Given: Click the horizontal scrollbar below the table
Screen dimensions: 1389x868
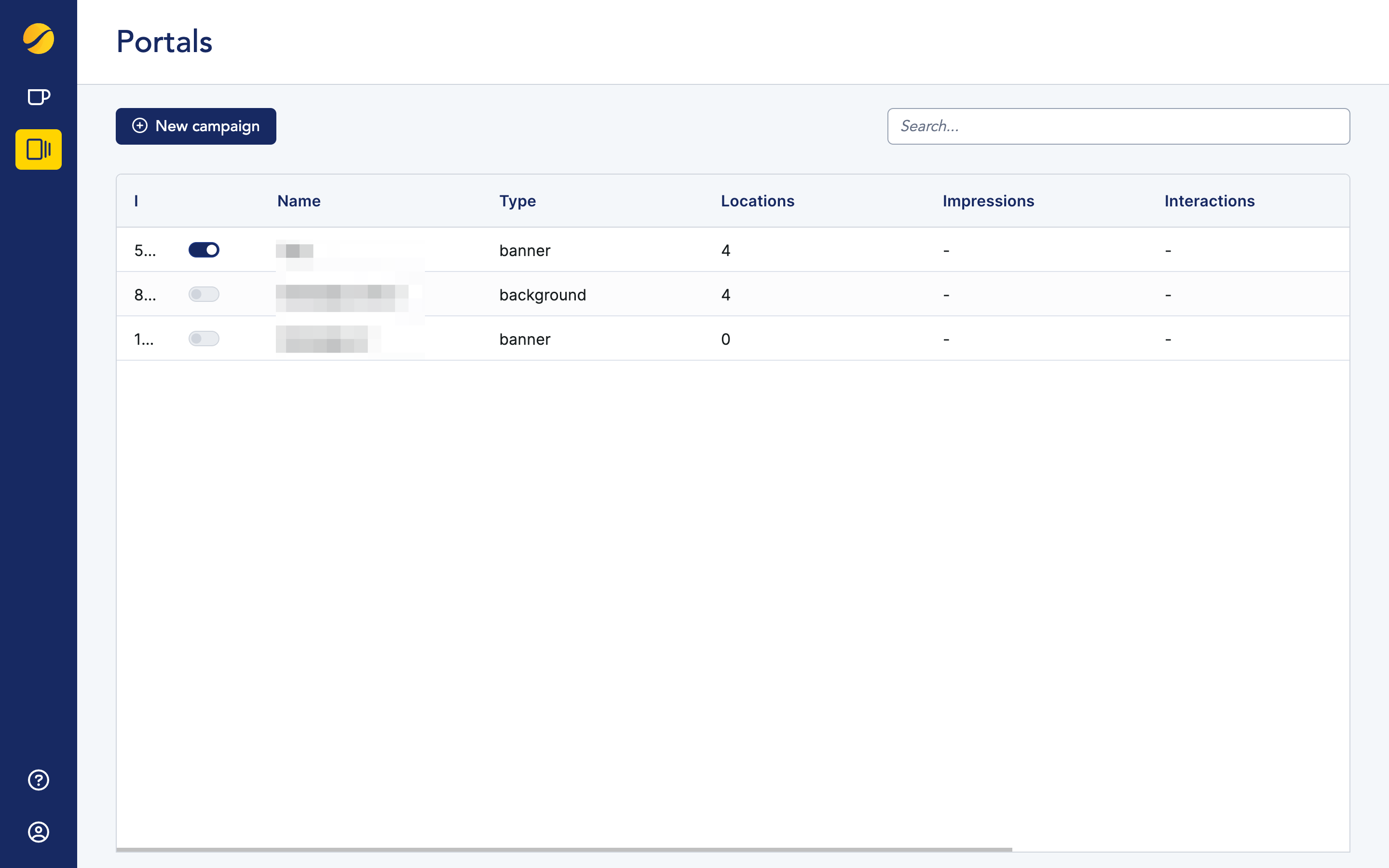Looking at the screenshot, I should [x=564, y=849].
